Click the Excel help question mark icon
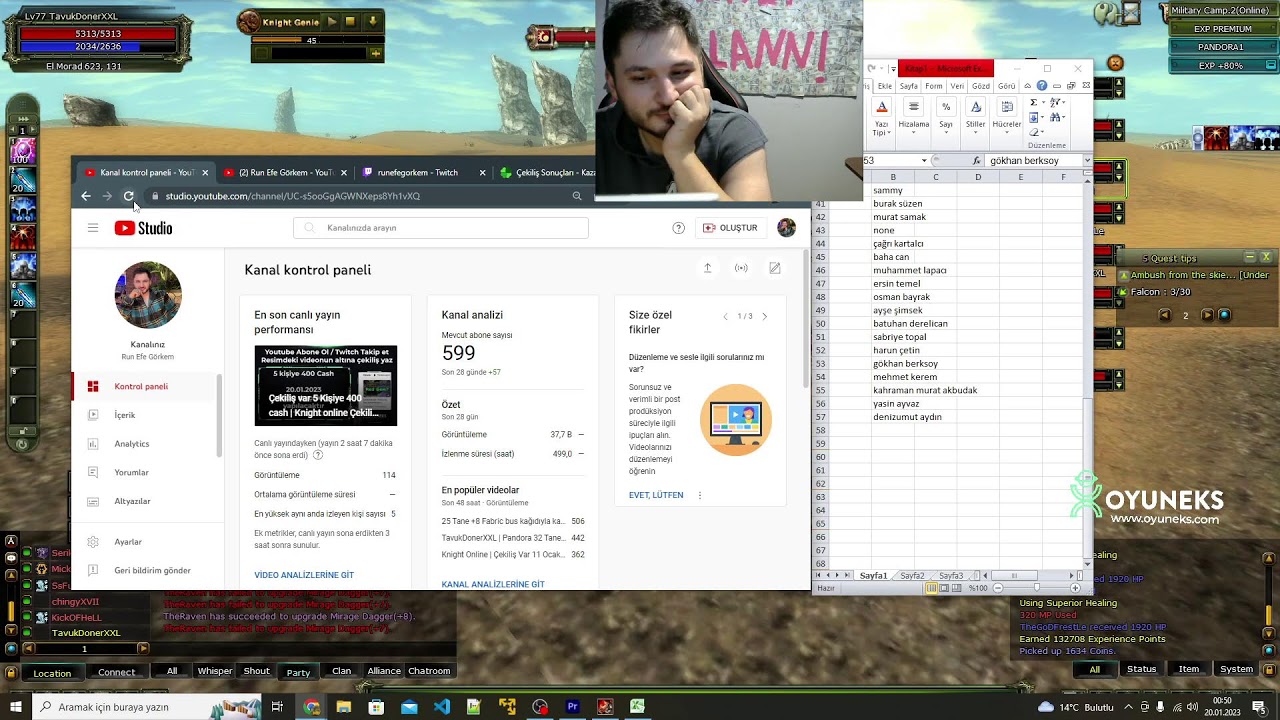 (1042, 86)
